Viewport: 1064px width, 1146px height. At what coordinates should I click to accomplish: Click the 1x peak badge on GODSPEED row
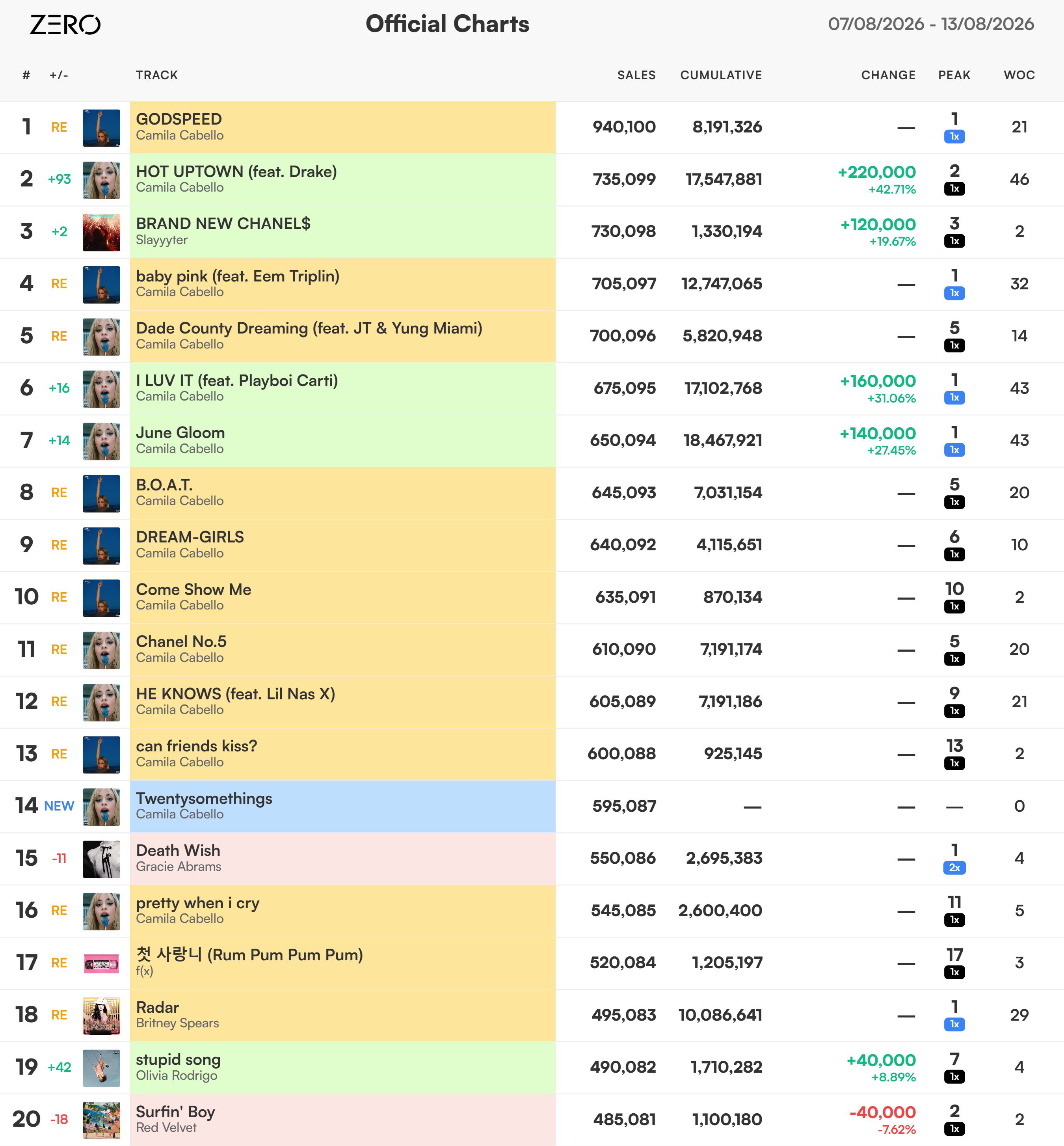pyautogui.click(x=954, y=136)
